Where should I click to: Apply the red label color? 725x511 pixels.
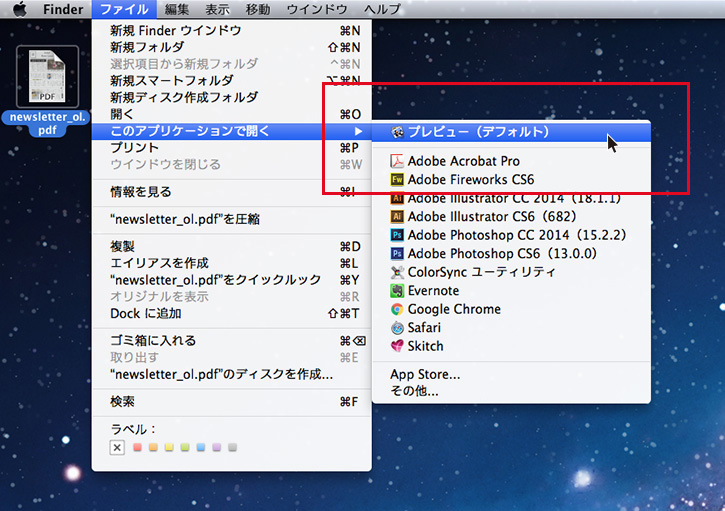137,448
